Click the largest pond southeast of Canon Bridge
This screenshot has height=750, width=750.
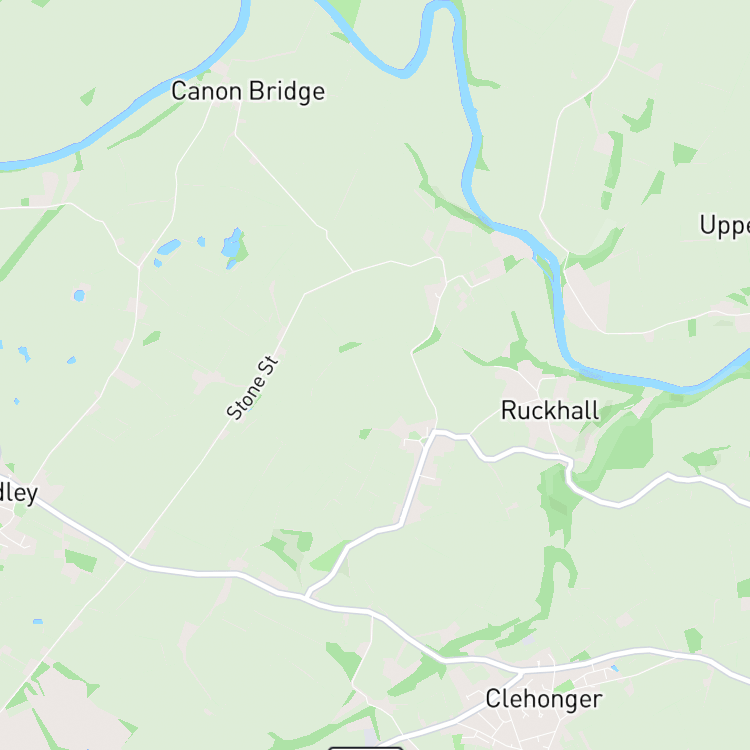[x=232, y=243]
